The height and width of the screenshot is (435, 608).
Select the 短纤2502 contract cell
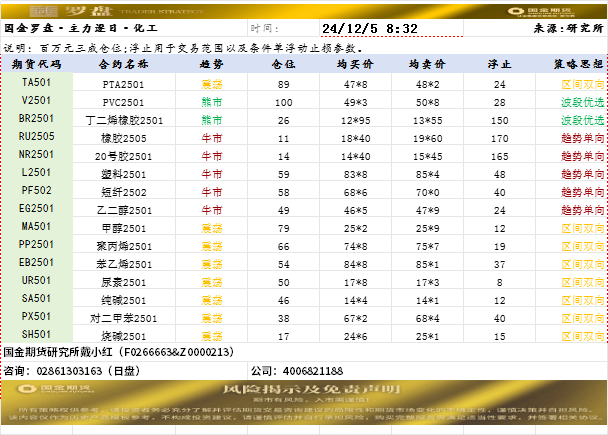pos(124,192)
